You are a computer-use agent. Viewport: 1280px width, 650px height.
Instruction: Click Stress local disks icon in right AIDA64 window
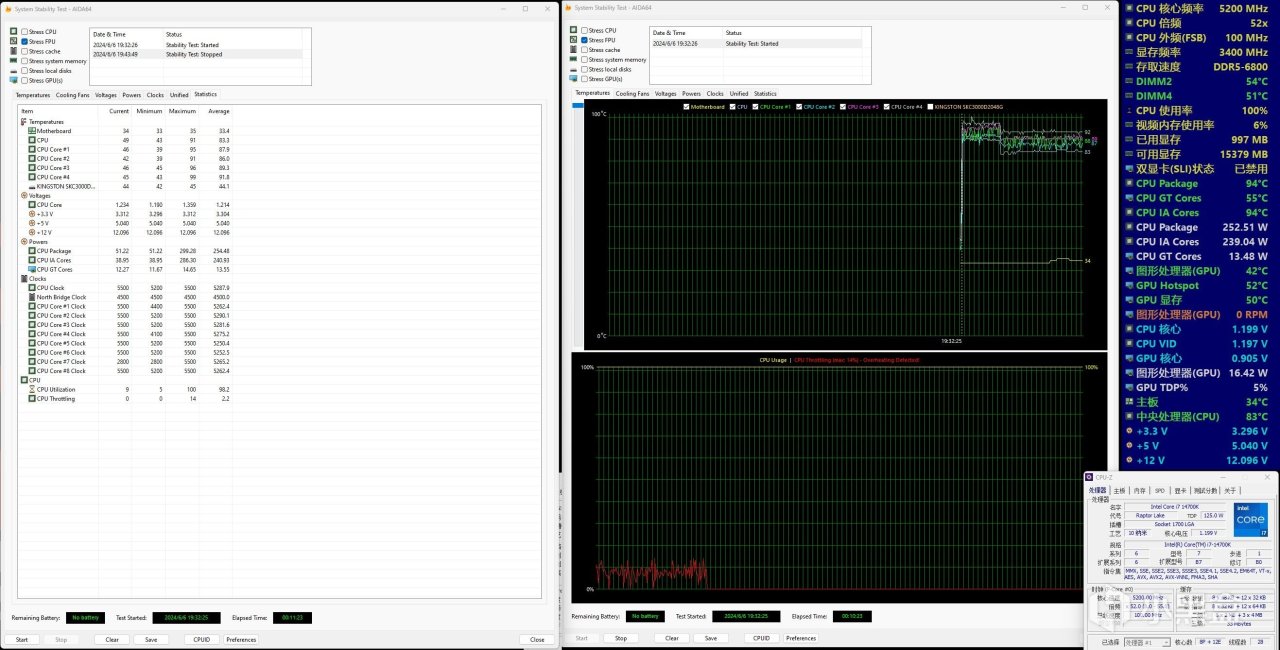click(574, 69)
